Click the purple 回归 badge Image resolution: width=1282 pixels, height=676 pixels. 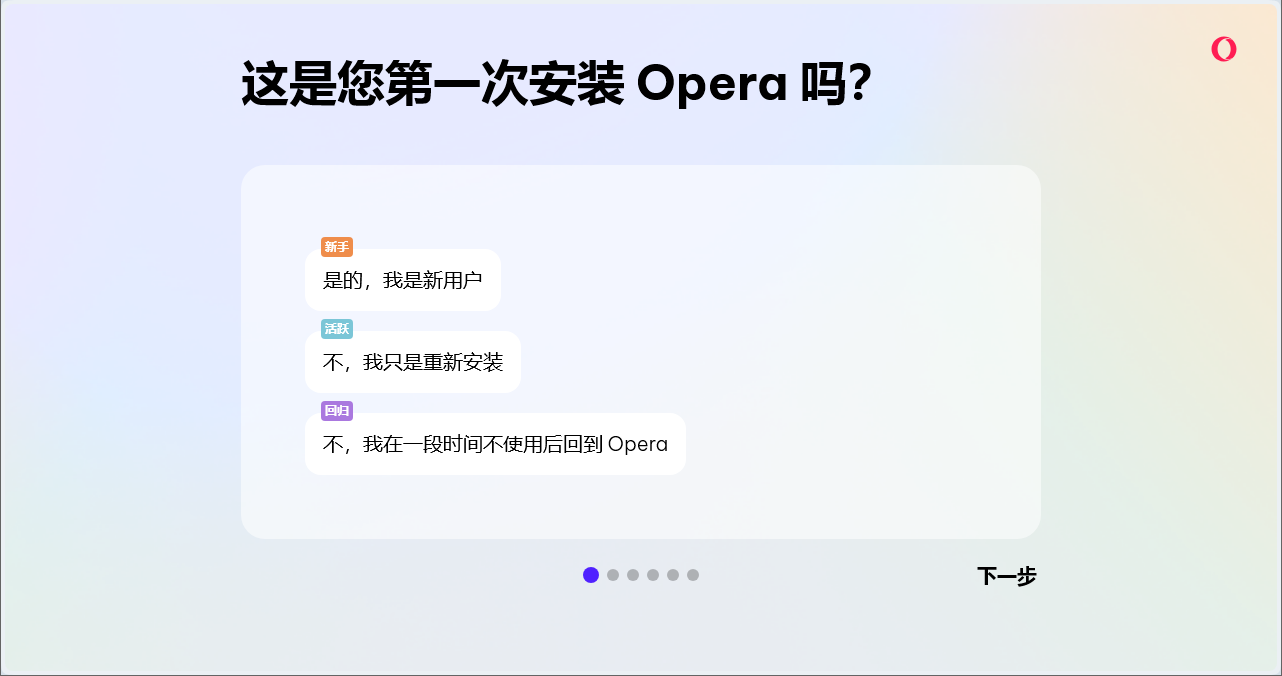(x=337, y=410)
